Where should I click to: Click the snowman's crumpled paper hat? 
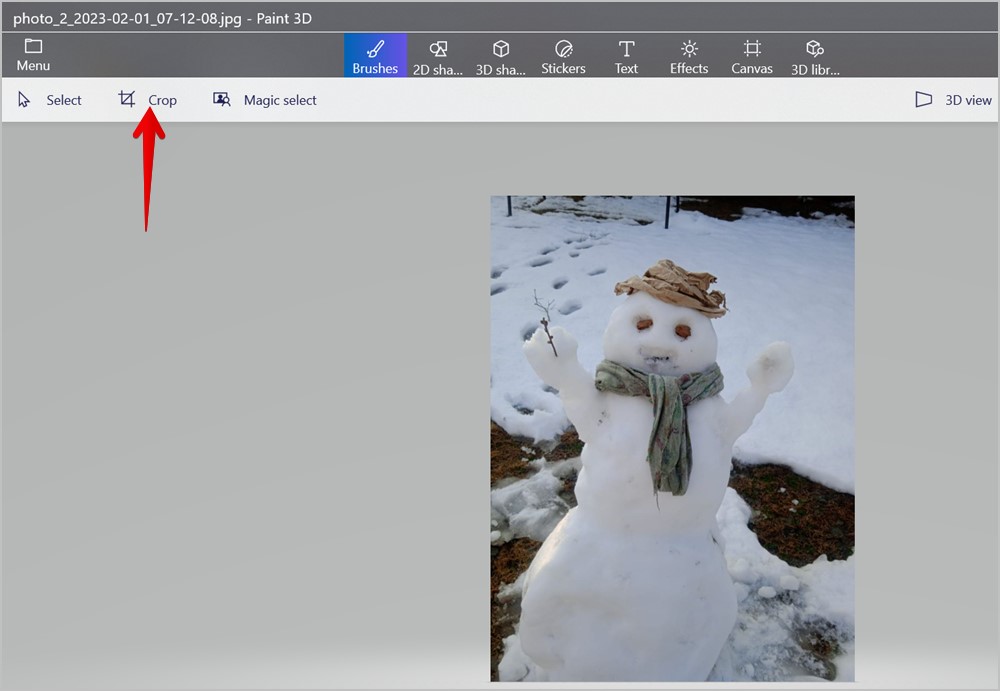[x=671, y=287]
